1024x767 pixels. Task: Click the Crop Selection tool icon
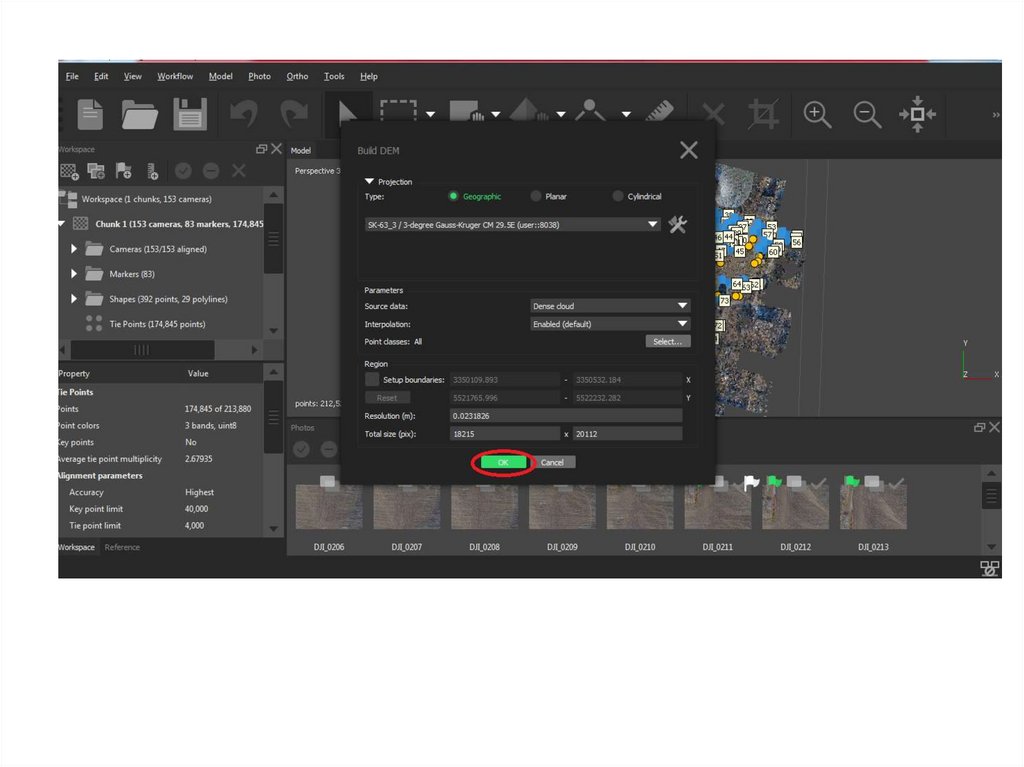(764, 114)
